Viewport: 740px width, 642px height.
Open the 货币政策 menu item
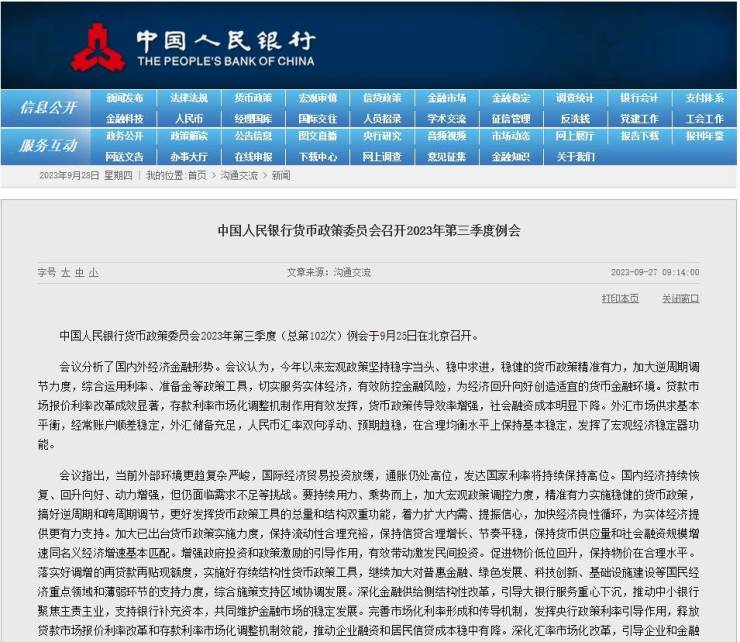point(253,98)
